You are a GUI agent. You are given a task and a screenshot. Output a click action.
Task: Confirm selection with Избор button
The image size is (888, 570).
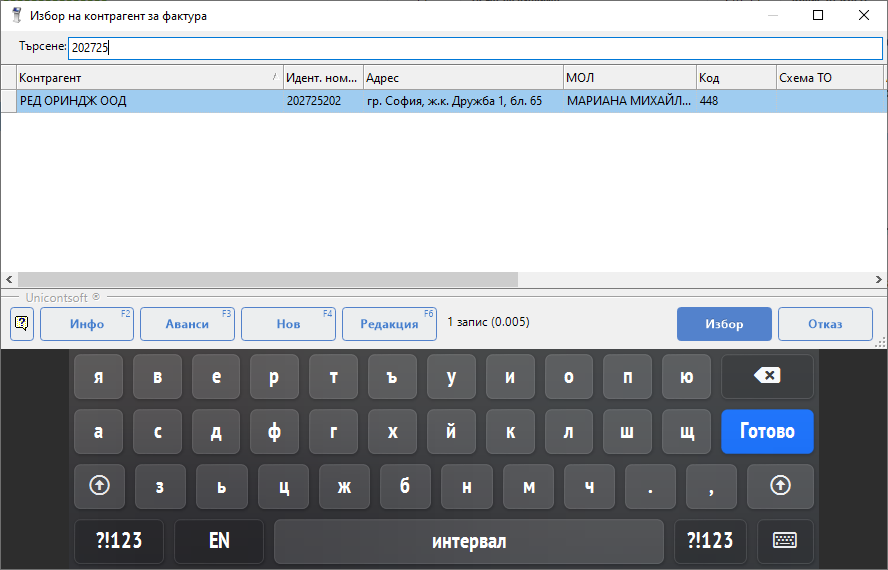point(724,324)
